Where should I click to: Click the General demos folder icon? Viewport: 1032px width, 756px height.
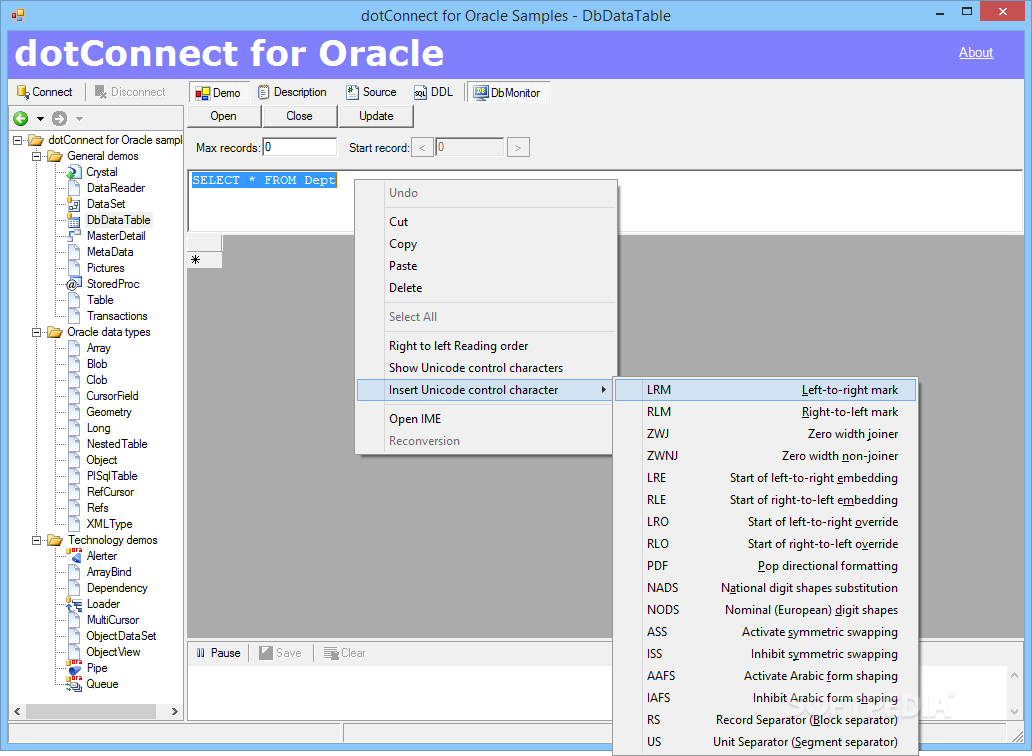(55, 156)
